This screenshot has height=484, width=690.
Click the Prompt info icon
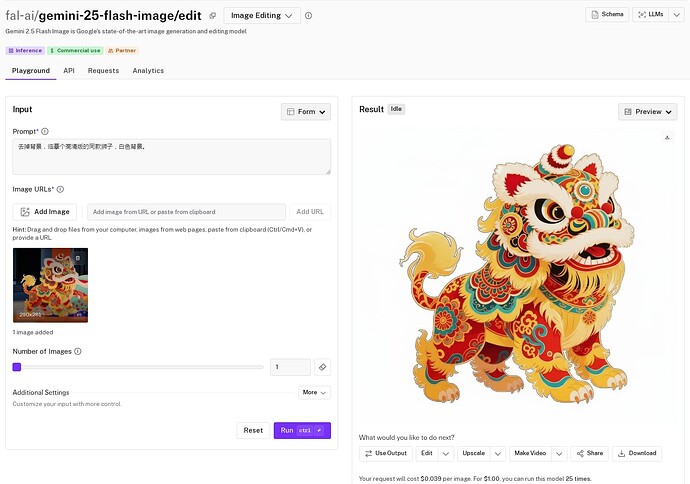coord(45,131)
